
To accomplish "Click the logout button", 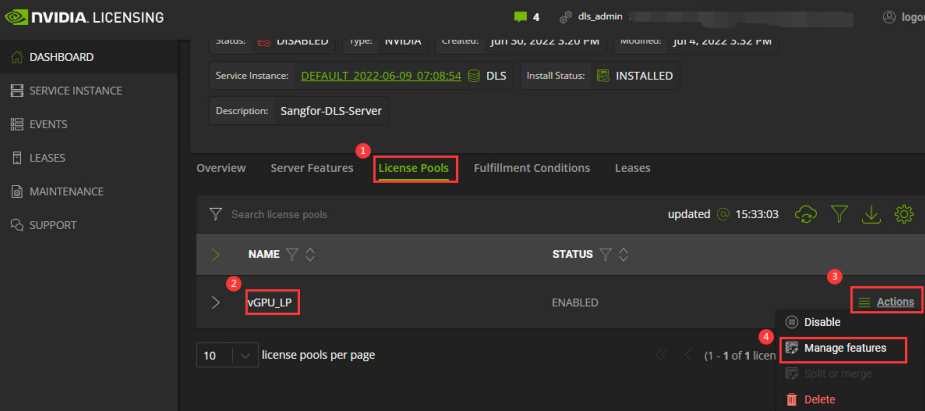I will [903, 17].
